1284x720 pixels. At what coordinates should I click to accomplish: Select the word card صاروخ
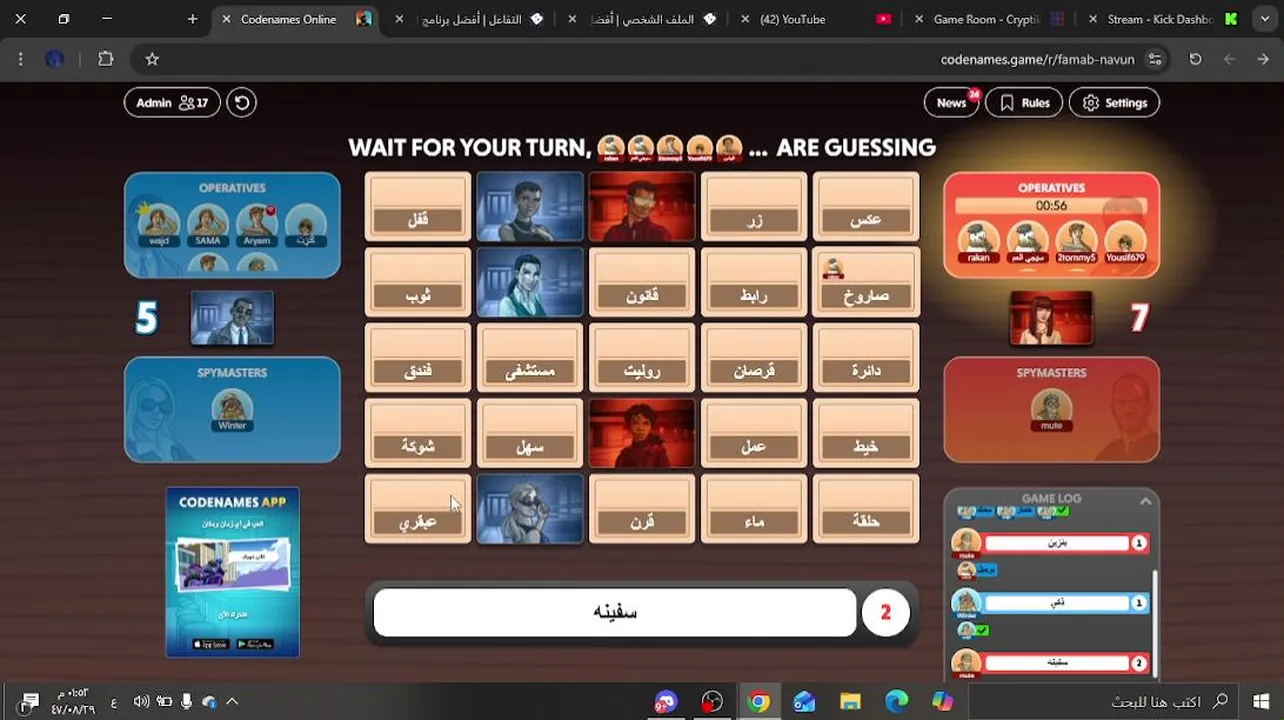tap(866, 283)
